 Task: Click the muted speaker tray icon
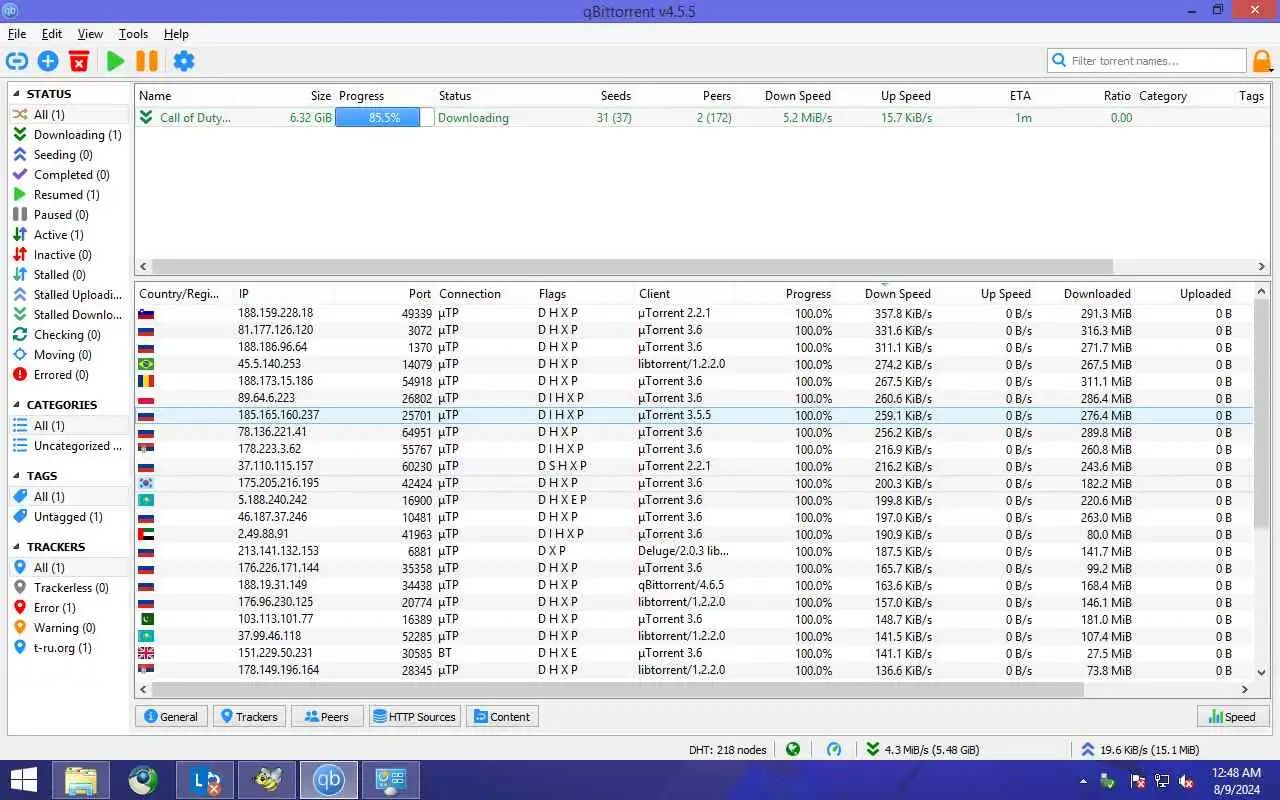click(x=1186, y=781)
